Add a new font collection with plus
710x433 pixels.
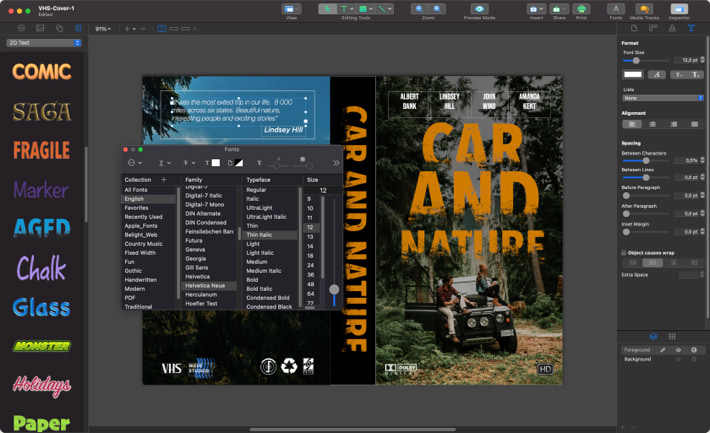pos(163,180)
